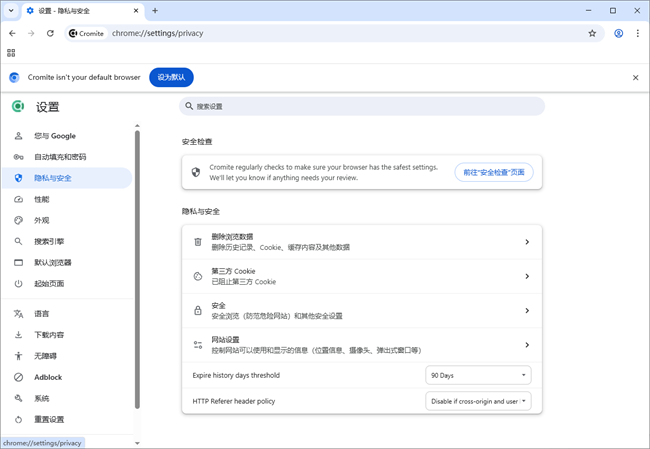The image size is (650, 449).
Task: Focus the 搜索设置 search field
Action: 362,107
